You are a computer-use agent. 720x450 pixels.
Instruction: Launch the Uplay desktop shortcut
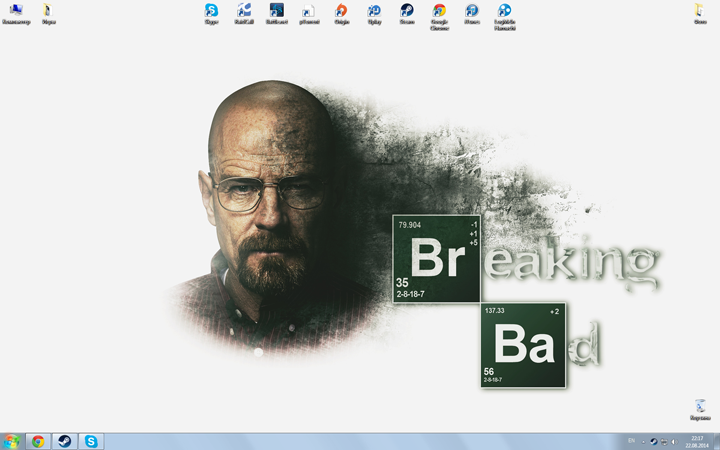pos(374,14)
